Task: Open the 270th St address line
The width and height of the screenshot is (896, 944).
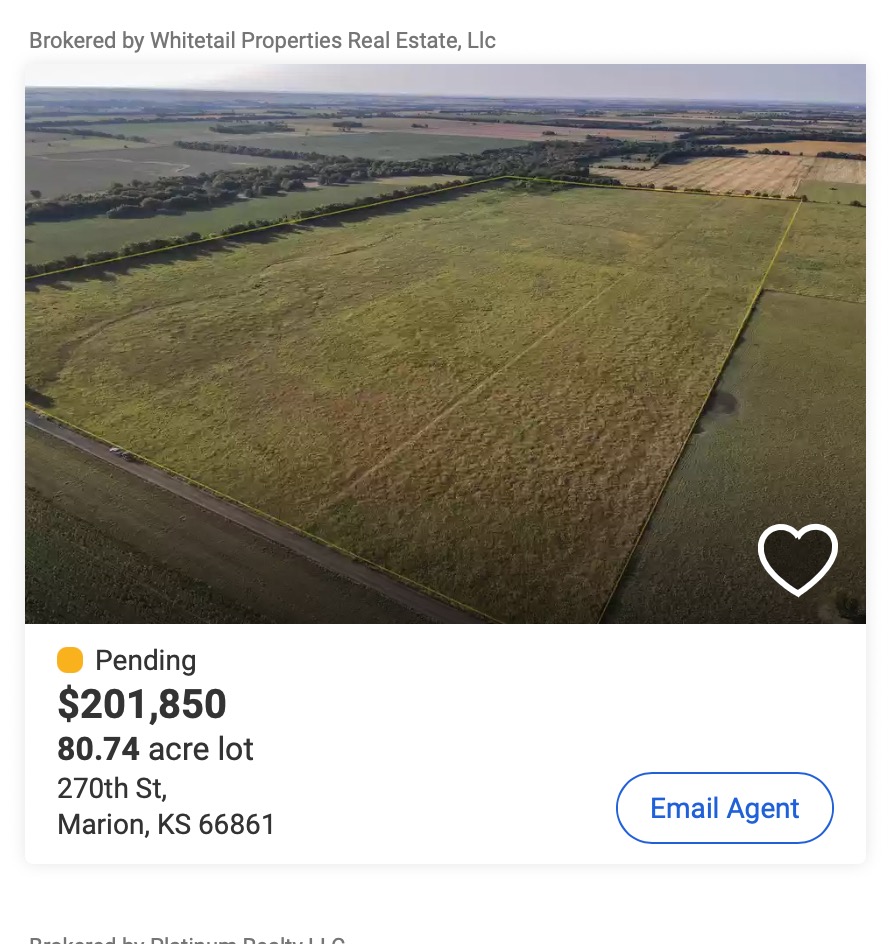Action: [112, 788]
